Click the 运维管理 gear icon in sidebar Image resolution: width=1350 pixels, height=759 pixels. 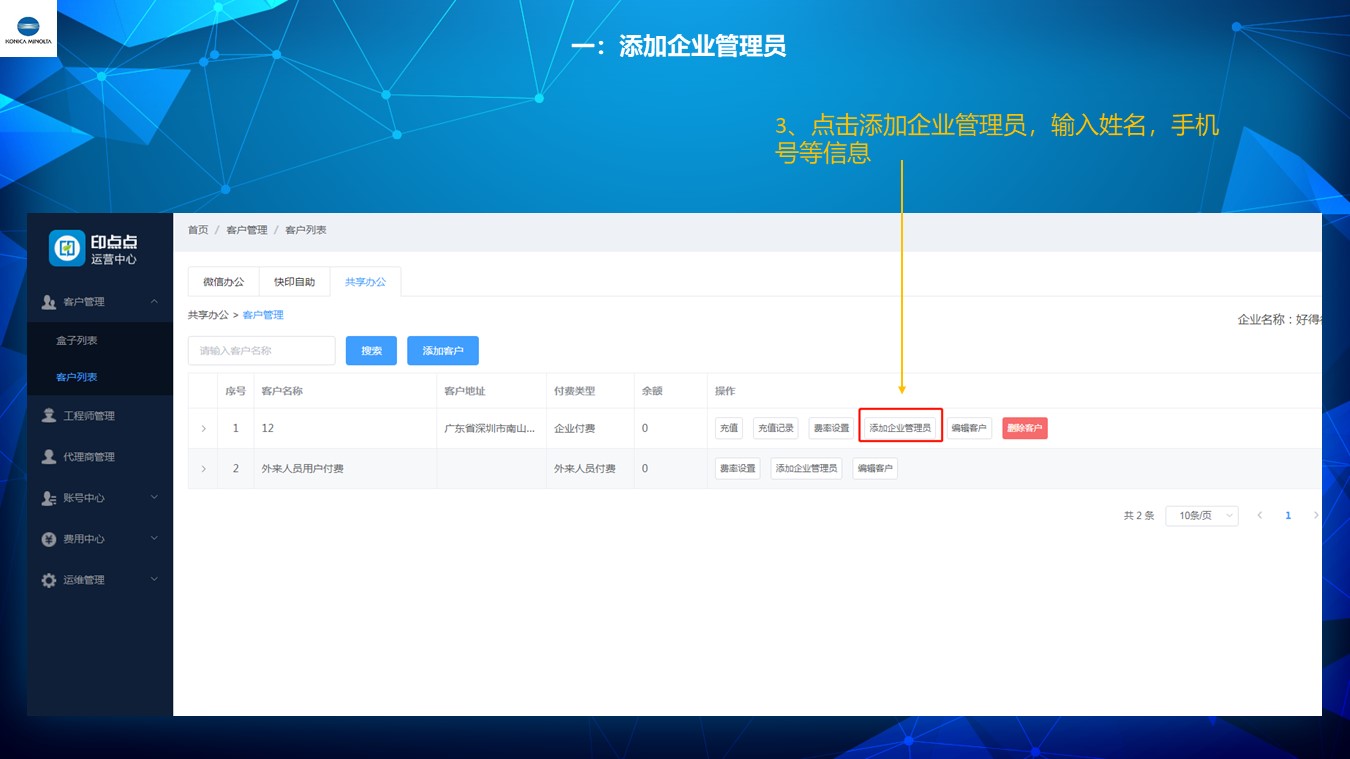coord(48,580)
